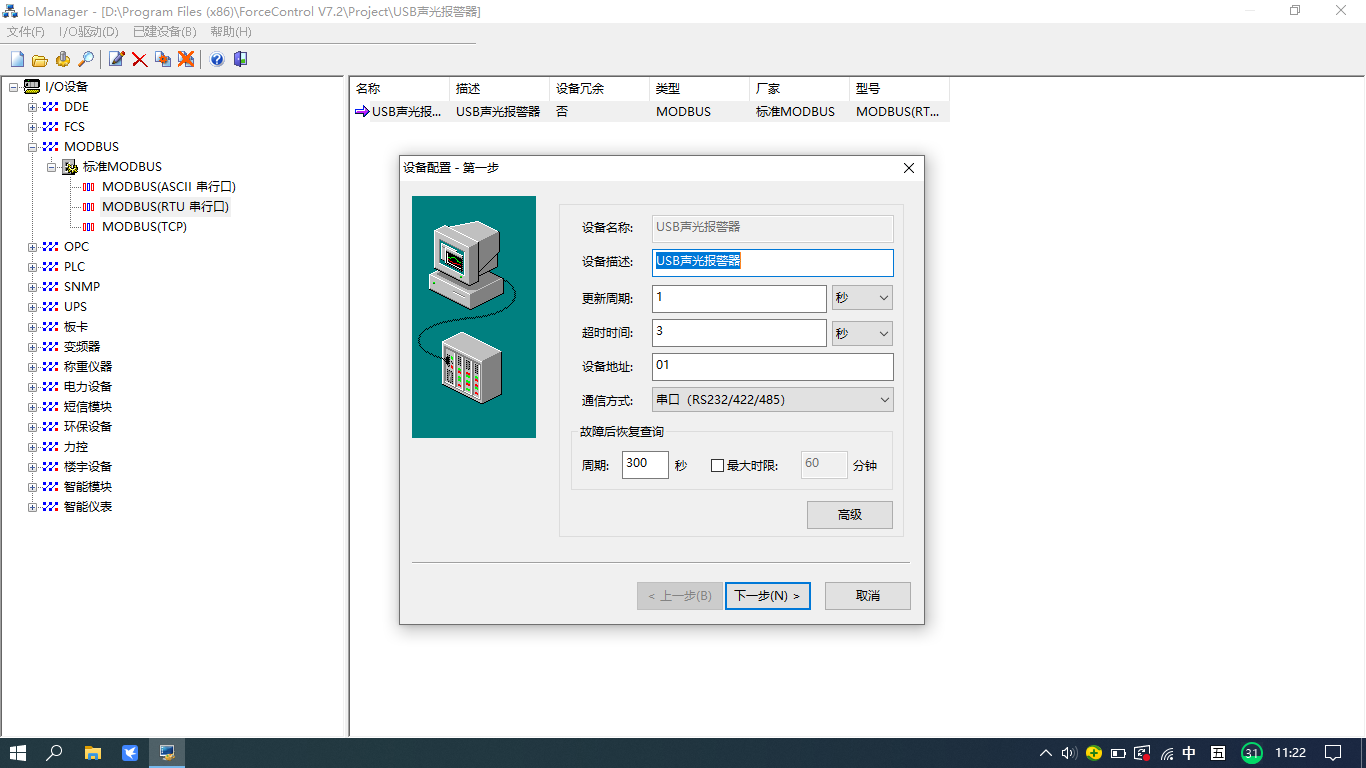This screenshot has height=768, width=1366.
Task: Collapse the MODBUS tree node
Action: tap(33, 147)
